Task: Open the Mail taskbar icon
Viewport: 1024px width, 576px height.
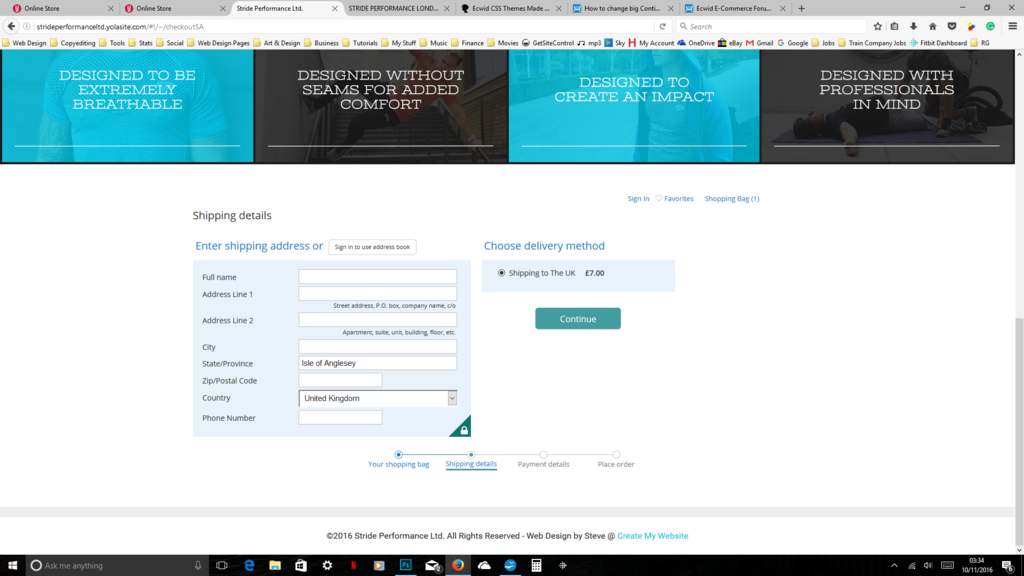Action: (x=432, y=565)
